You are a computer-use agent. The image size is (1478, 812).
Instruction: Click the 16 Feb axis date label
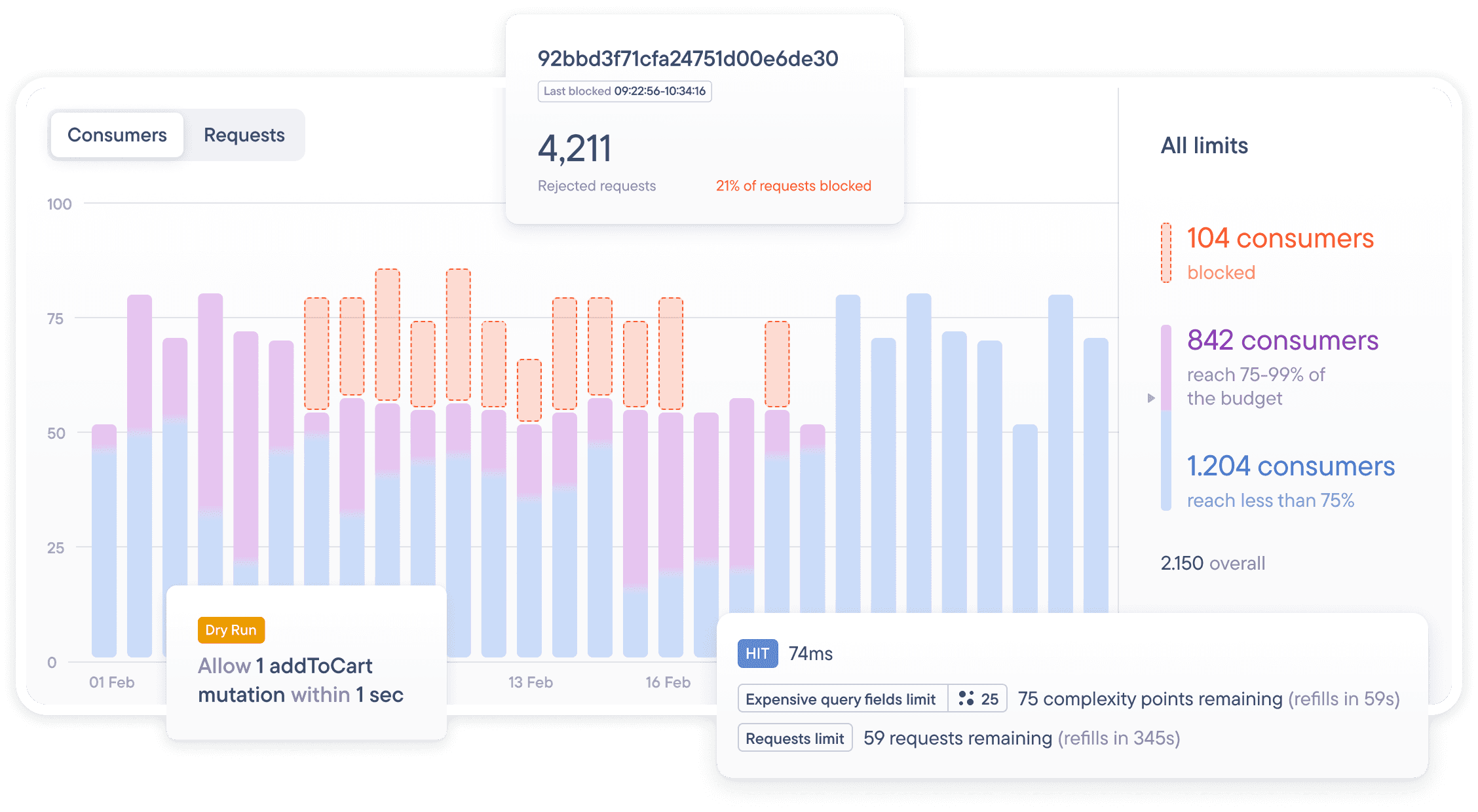pyautogui.click(x=668, y=682)
